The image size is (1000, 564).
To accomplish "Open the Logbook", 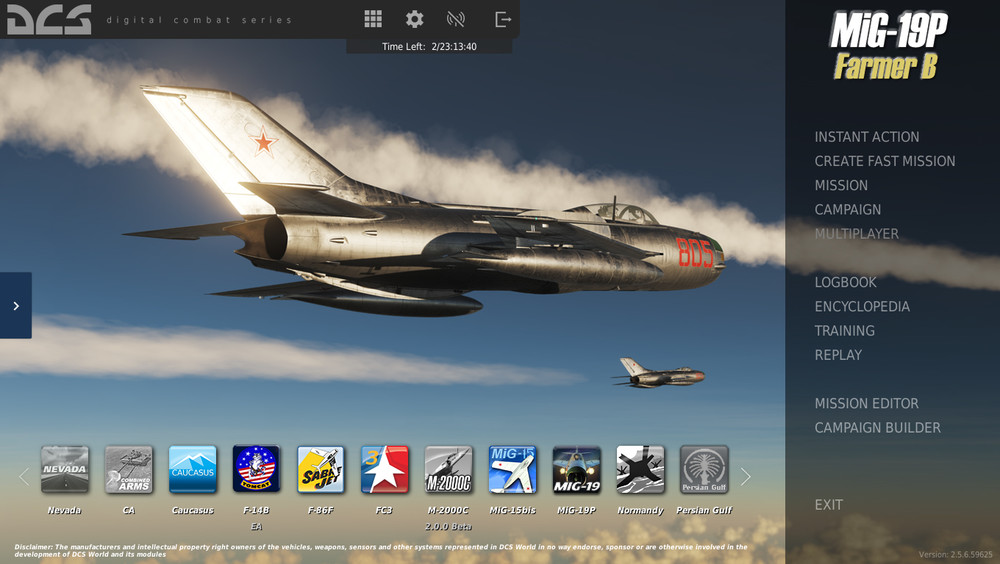I will (846, 282).
